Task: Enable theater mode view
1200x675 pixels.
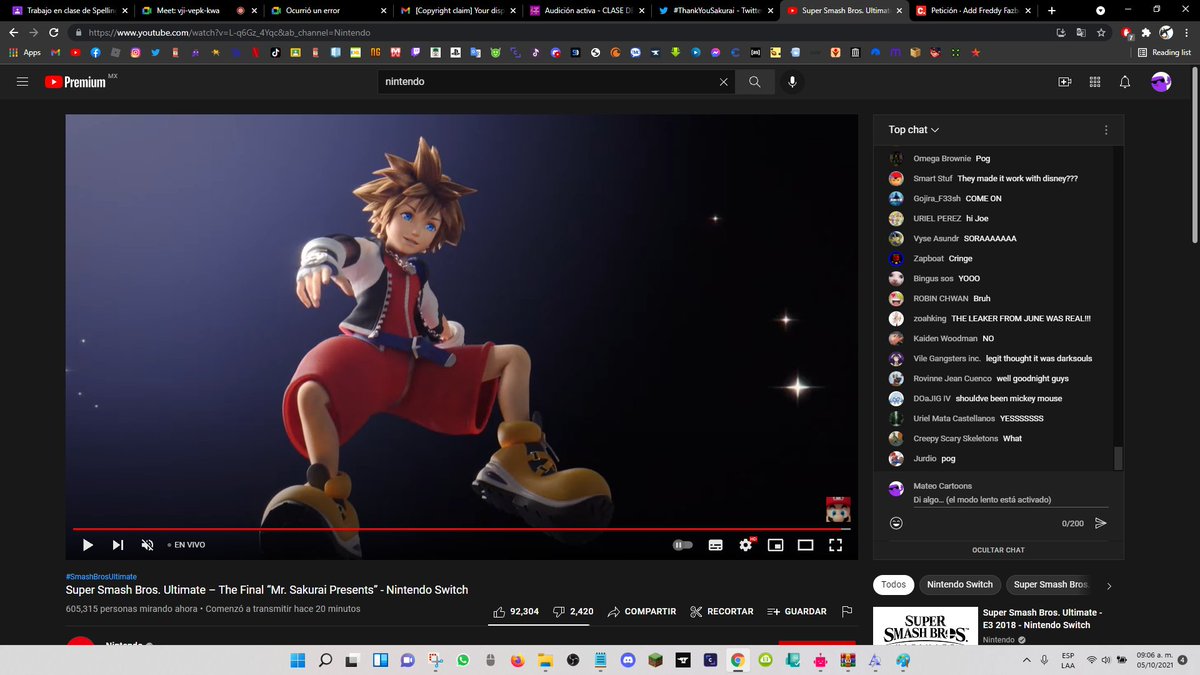Action: pyautogui.click(x=805, y=545)
